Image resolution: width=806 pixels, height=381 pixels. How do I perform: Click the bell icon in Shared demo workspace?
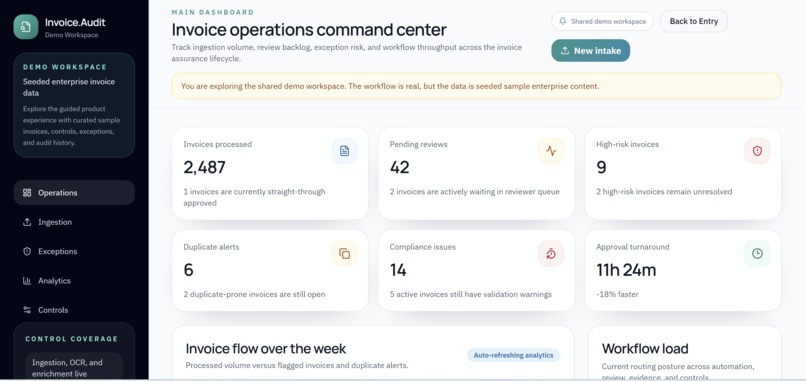(x=563, y=22)
